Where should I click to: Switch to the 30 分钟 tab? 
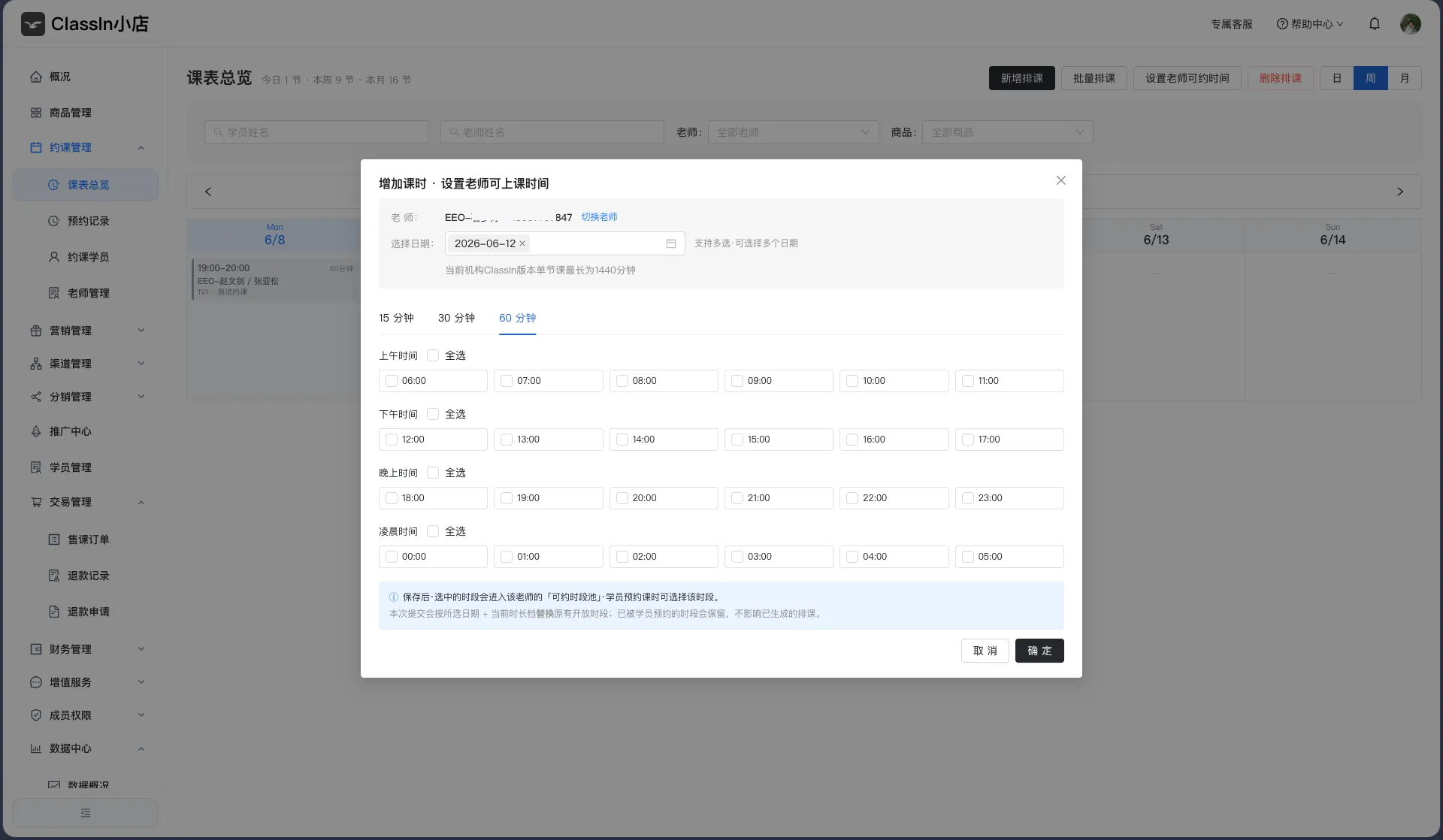[x=456, y=318]
